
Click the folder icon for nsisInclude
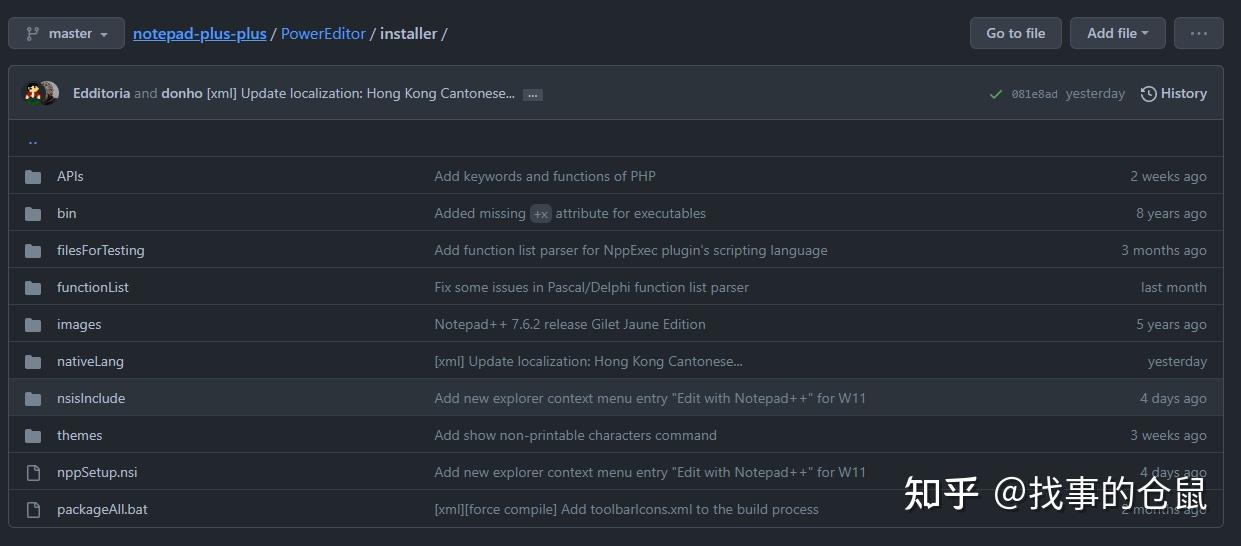[x=33, y=399]
